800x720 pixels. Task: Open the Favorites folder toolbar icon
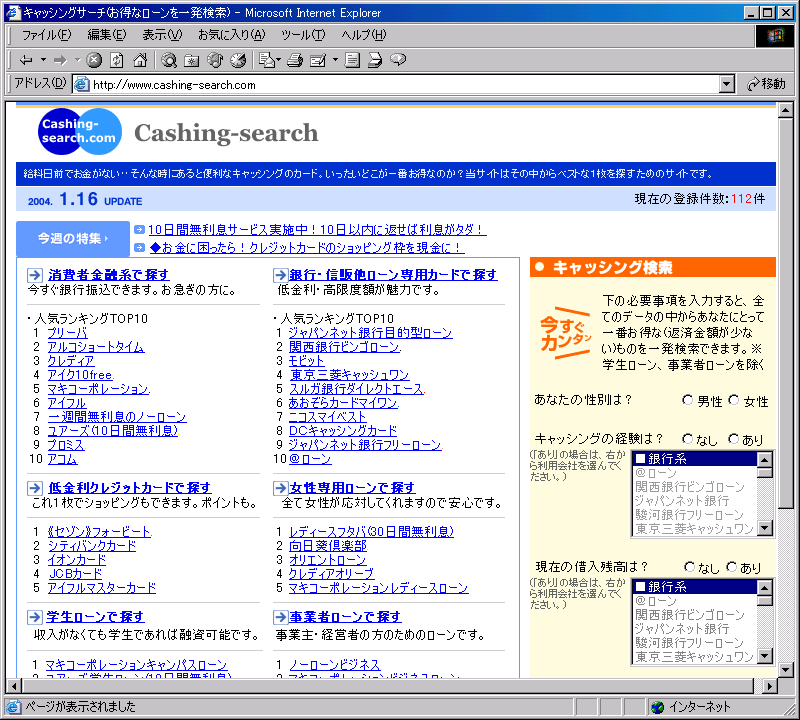(192, 60)
